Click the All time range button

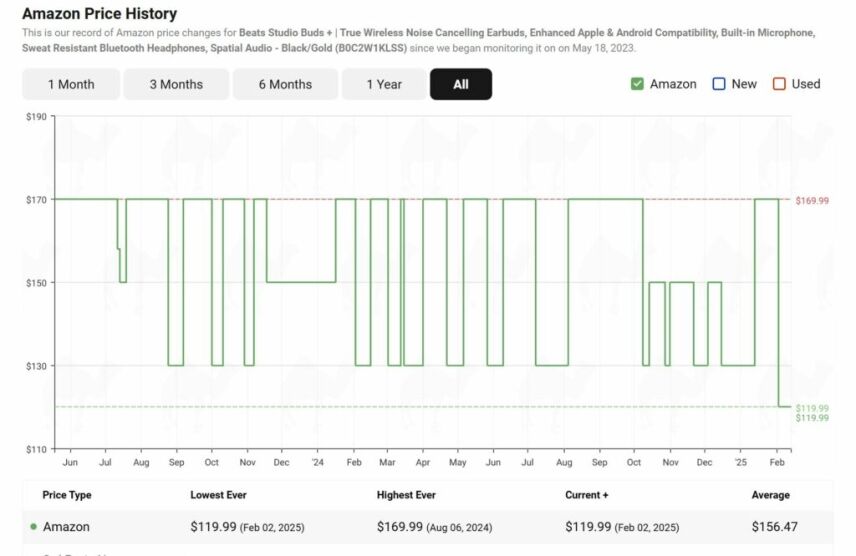coord(460,85)
